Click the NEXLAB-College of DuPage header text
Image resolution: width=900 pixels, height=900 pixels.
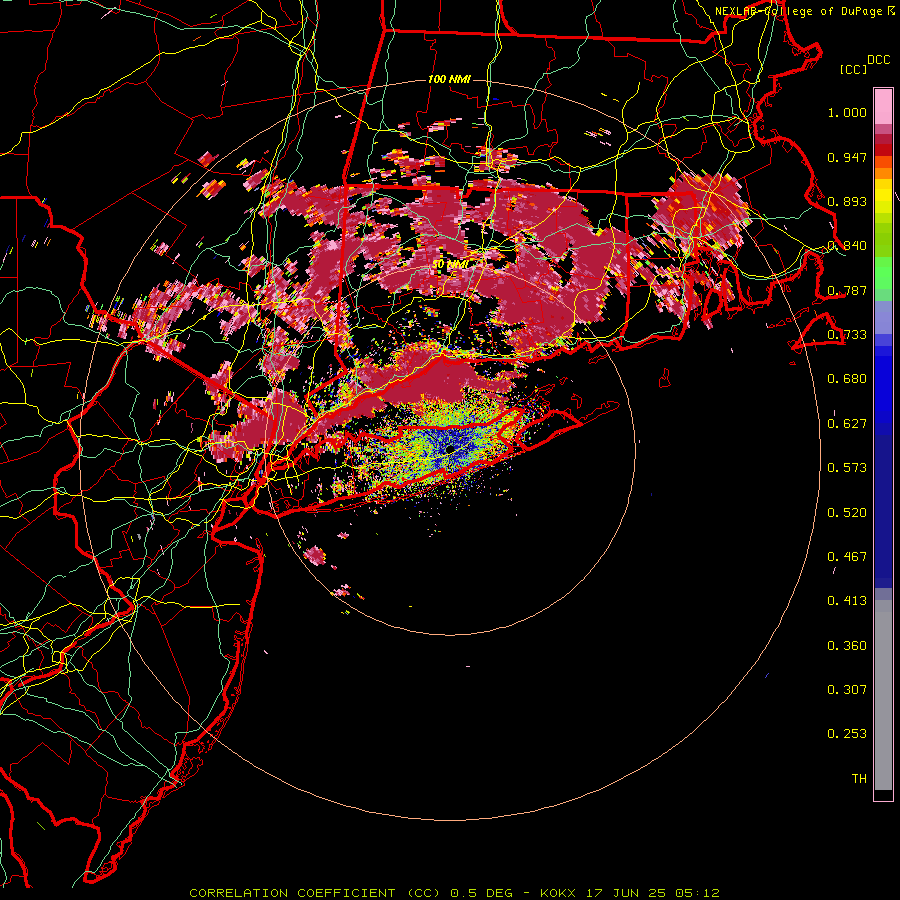798,11
